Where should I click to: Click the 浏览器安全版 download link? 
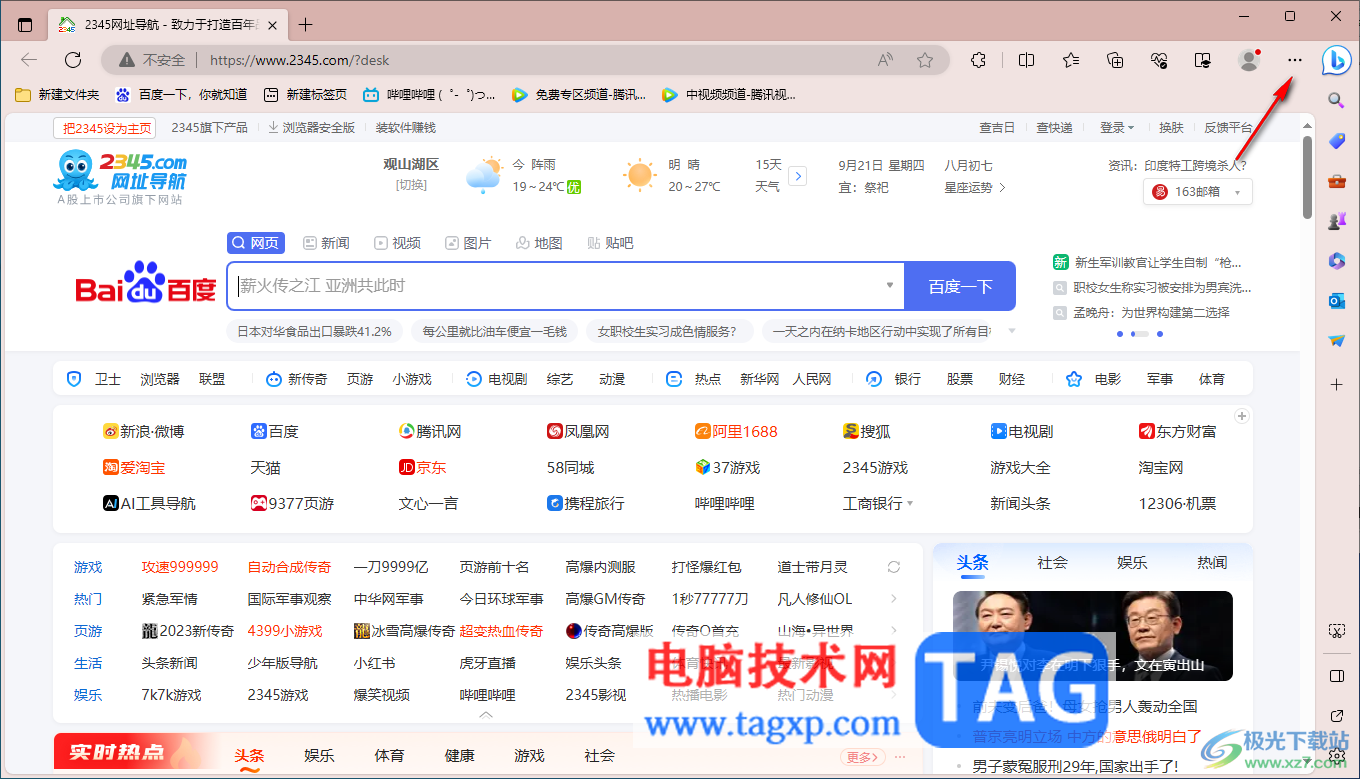click(311, 127)
